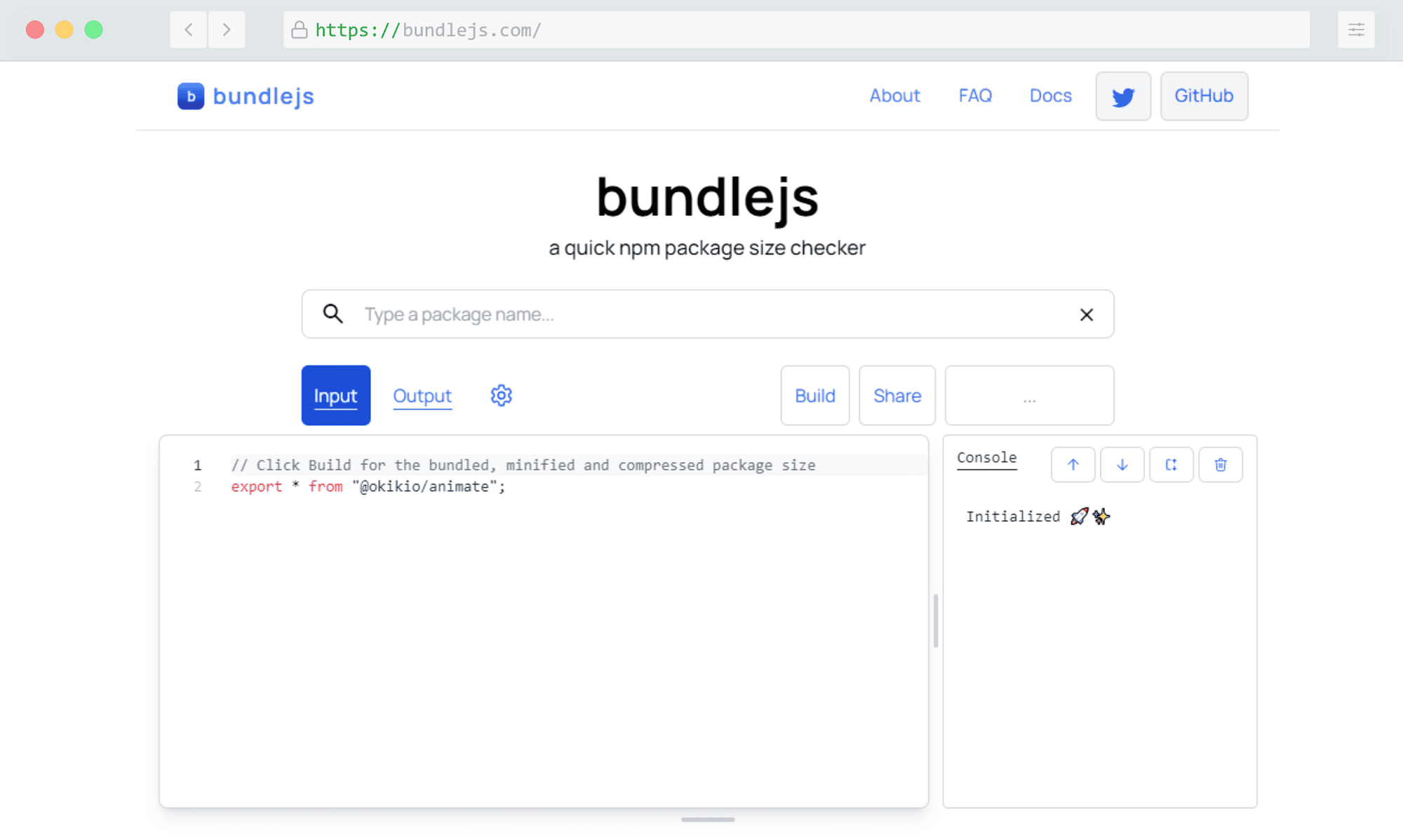
Task: Click the scroll down arrow in Console
Action: coord(1122,464)
